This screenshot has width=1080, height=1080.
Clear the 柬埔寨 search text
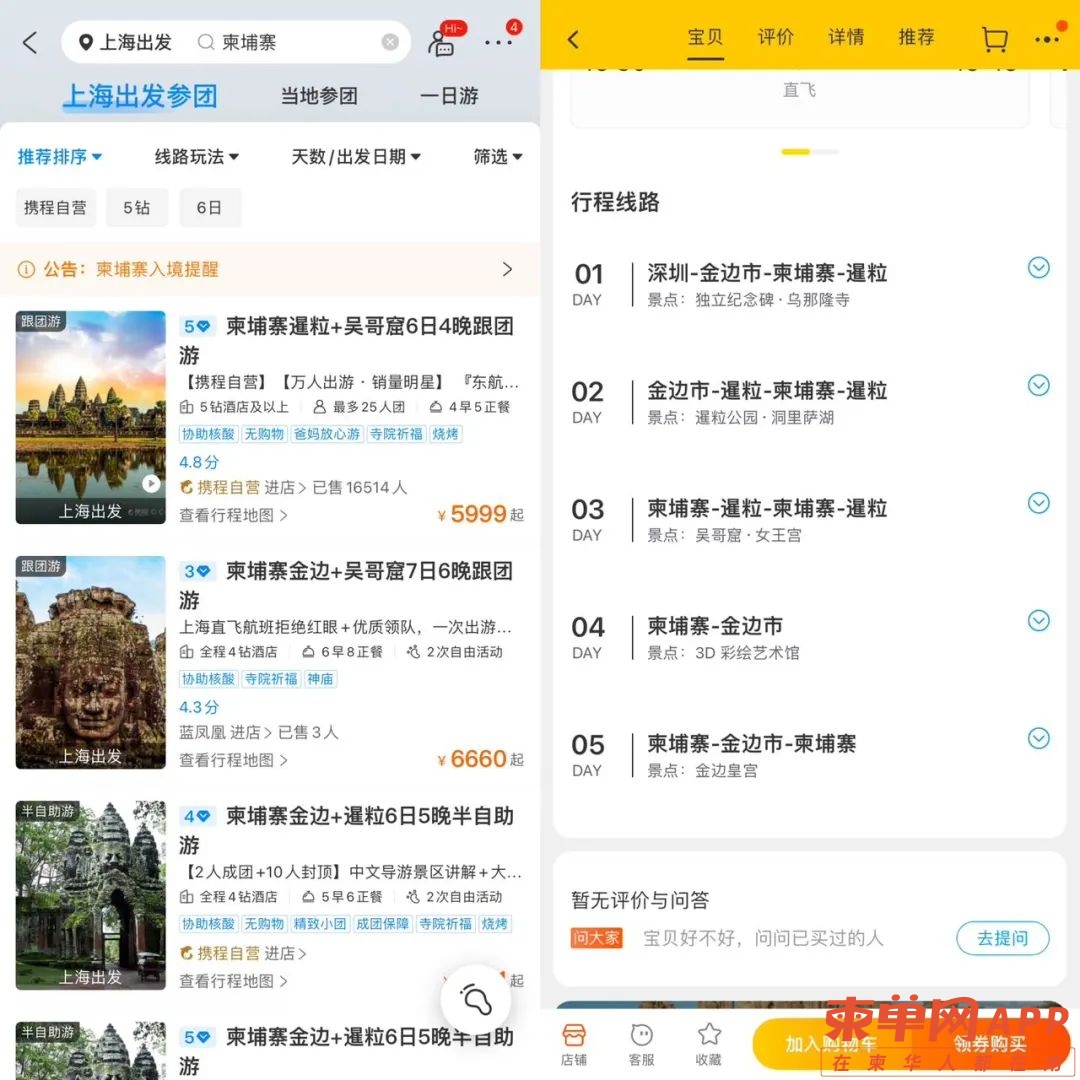coord(390,43)
